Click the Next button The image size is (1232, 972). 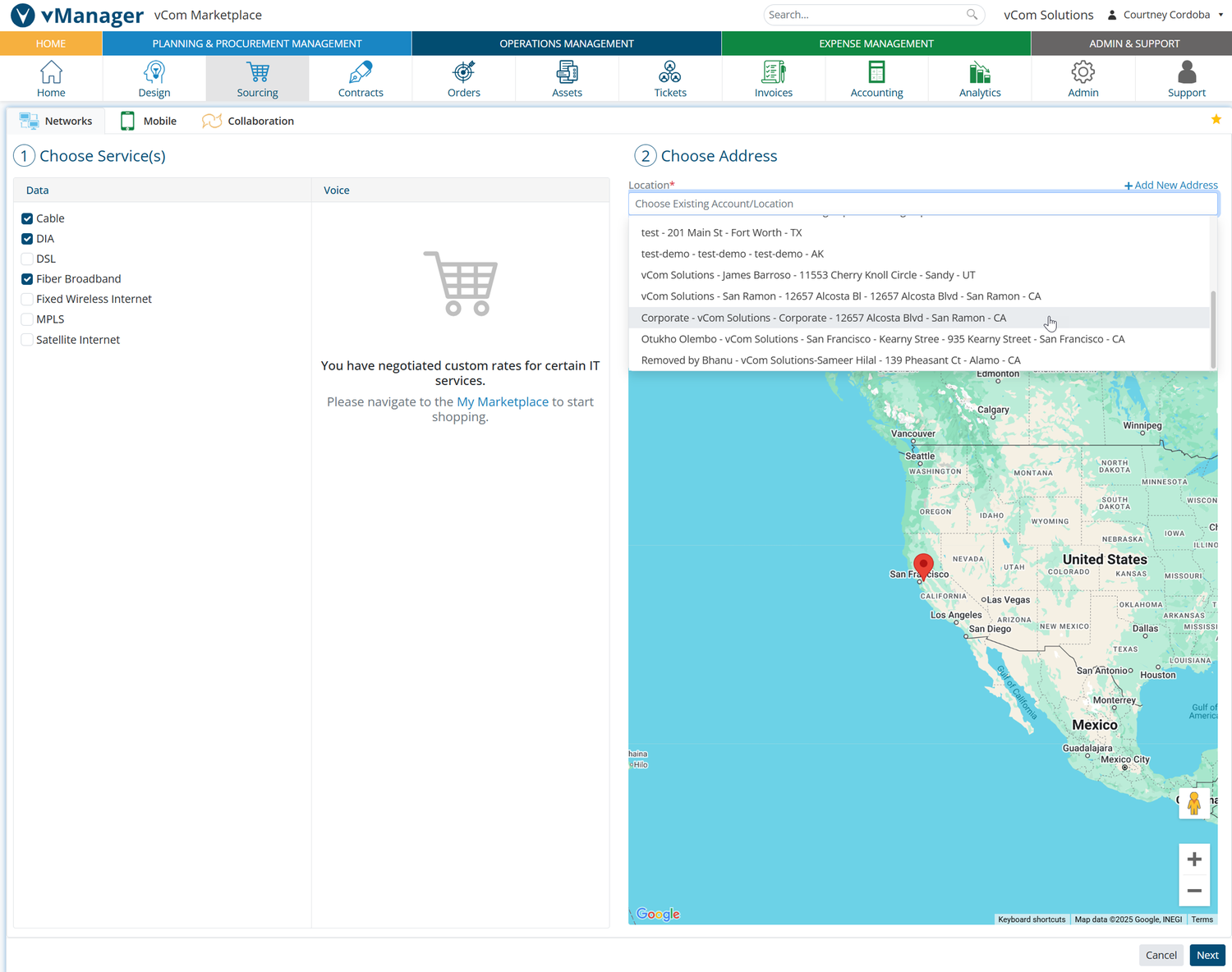click(x=1207, y=955)
